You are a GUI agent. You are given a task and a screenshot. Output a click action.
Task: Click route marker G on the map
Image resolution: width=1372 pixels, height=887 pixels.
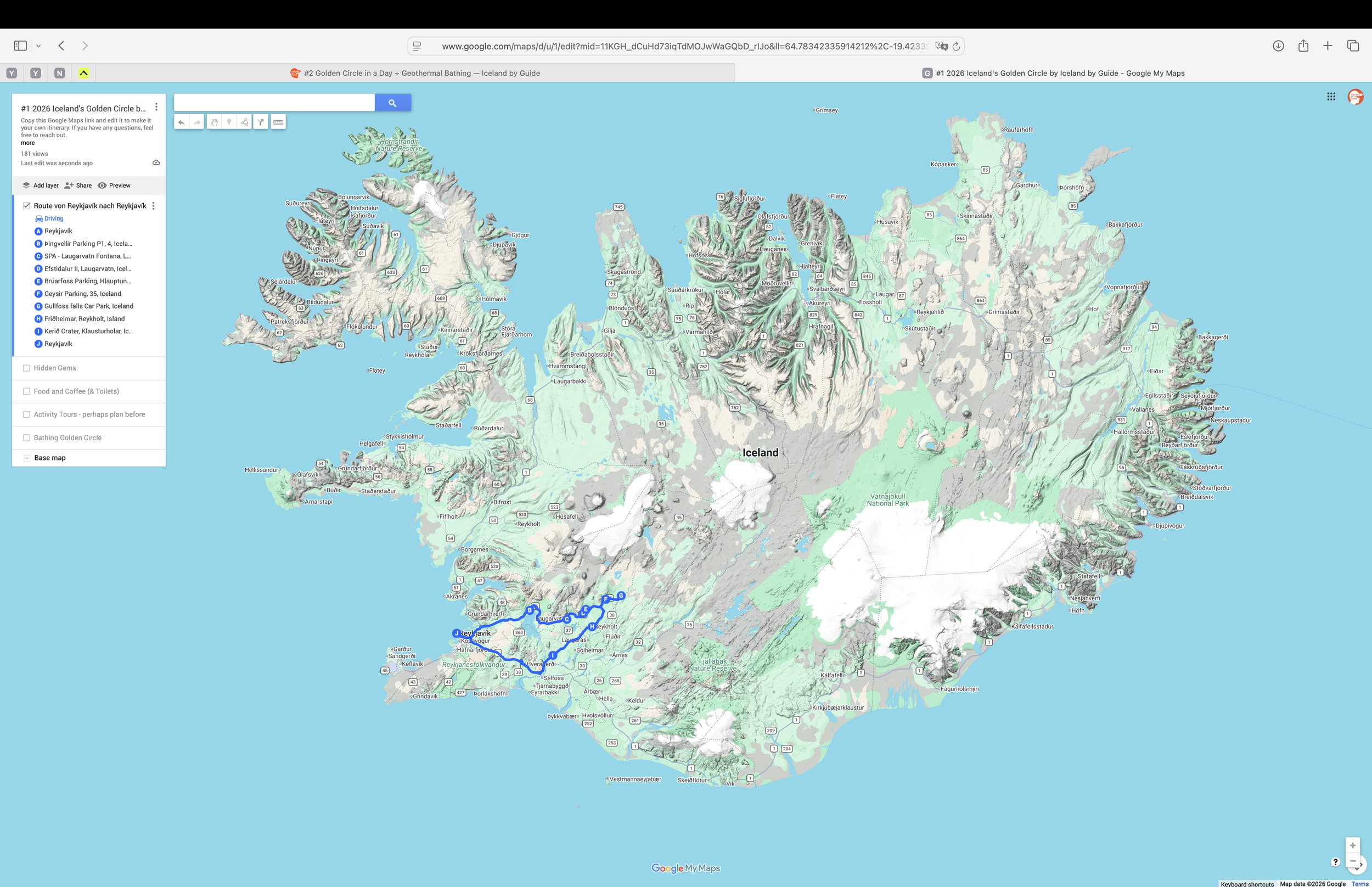coord(621,596)
